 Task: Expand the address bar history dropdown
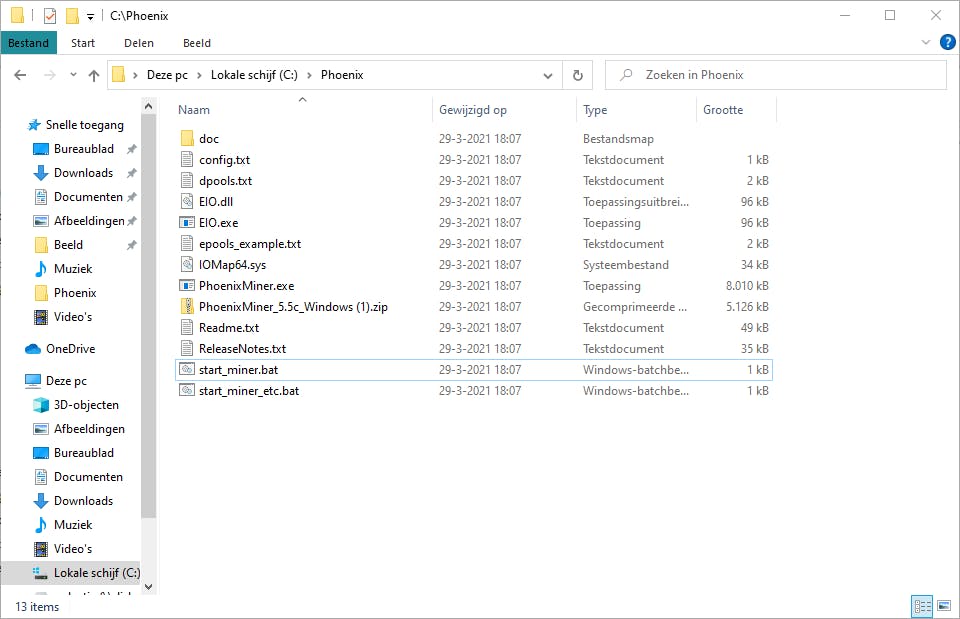pos(548,75)
